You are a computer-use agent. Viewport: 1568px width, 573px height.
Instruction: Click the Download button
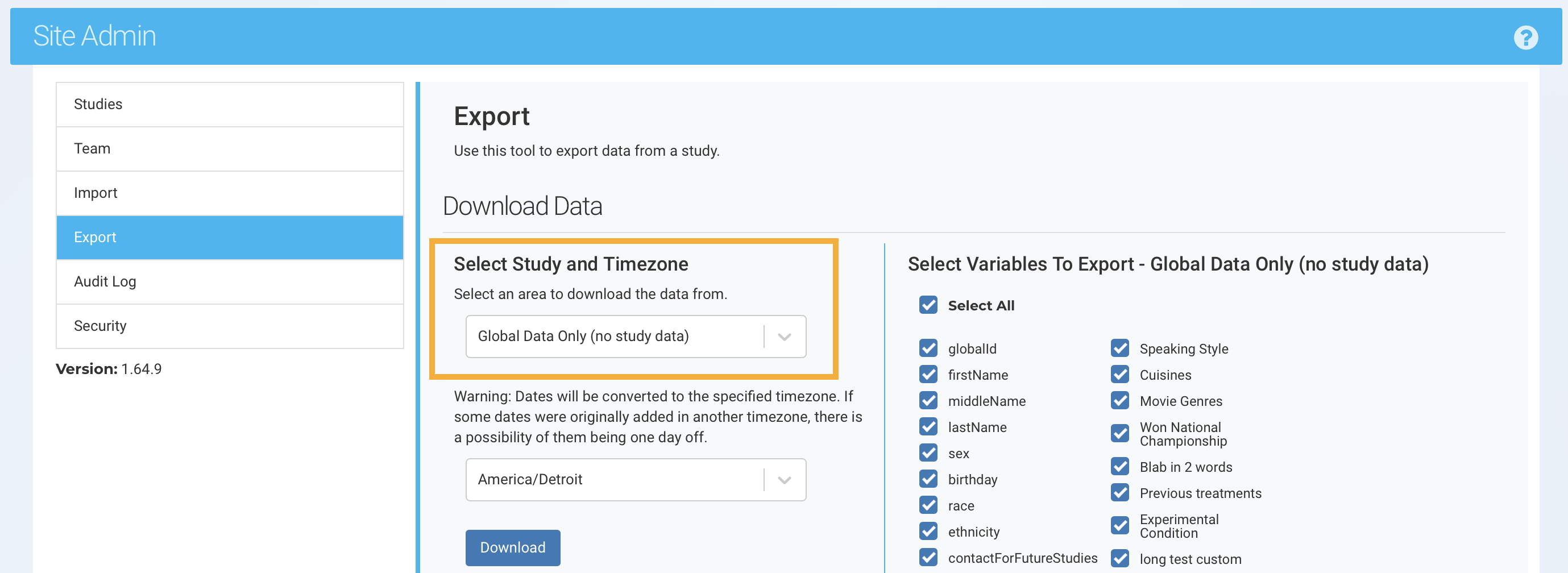[x=512, y=547]
